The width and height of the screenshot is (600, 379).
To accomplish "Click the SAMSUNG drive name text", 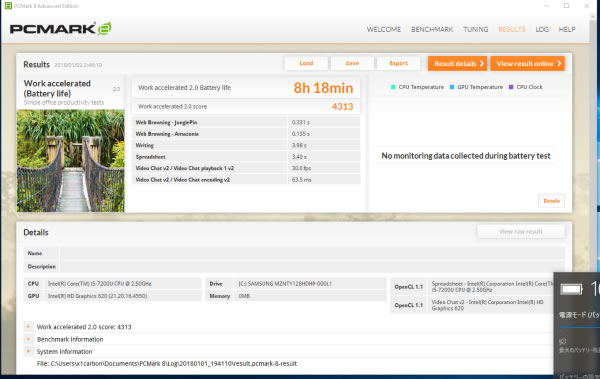I will point(285,284).
